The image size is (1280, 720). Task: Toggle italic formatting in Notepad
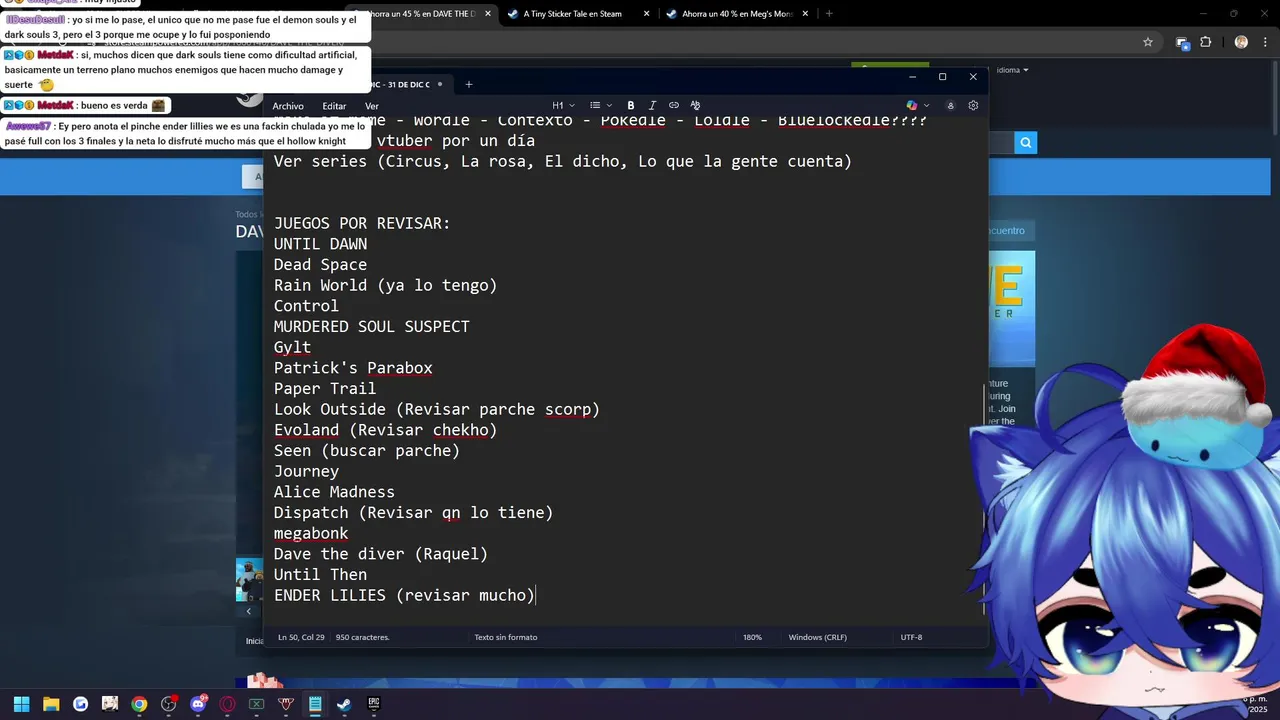coord(652,105)
